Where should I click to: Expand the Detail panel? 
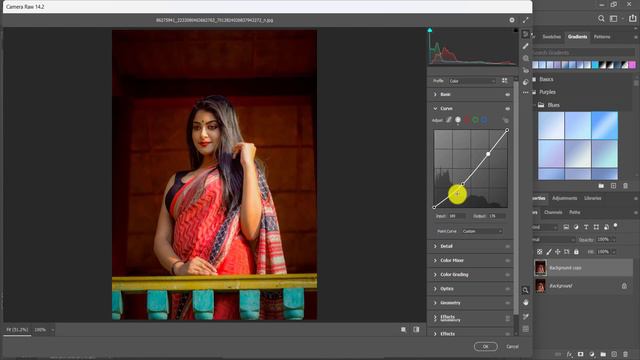(435, 246)
